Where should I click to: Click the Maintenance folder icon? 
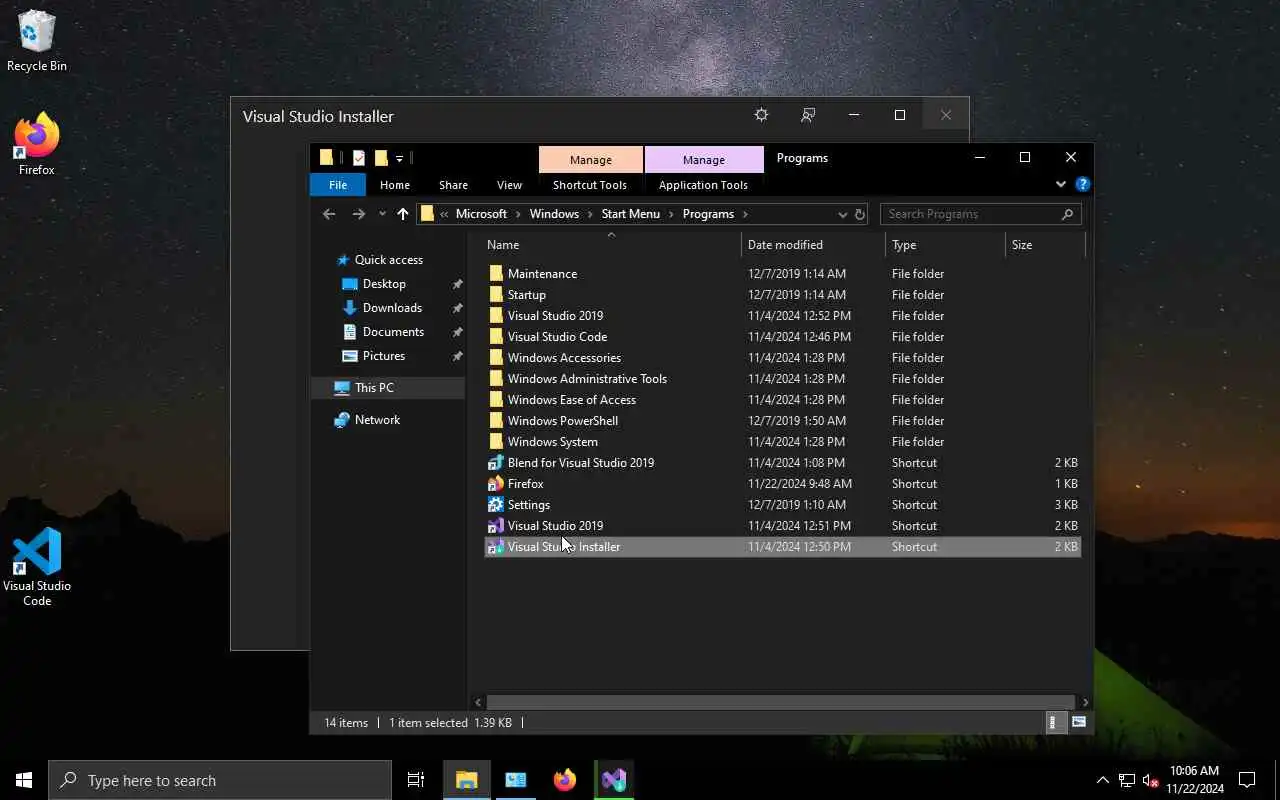pyautogui.click(x=496, y=274)
